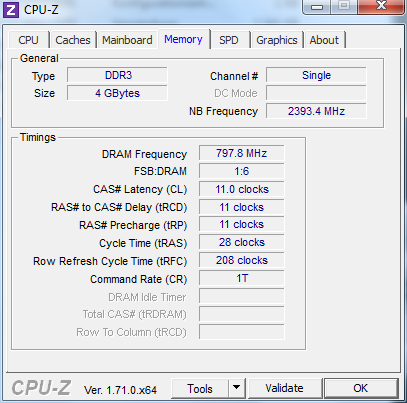Click the Validate button
The height and width of the screenshot is (403, 407).
[x=284, y=388]
